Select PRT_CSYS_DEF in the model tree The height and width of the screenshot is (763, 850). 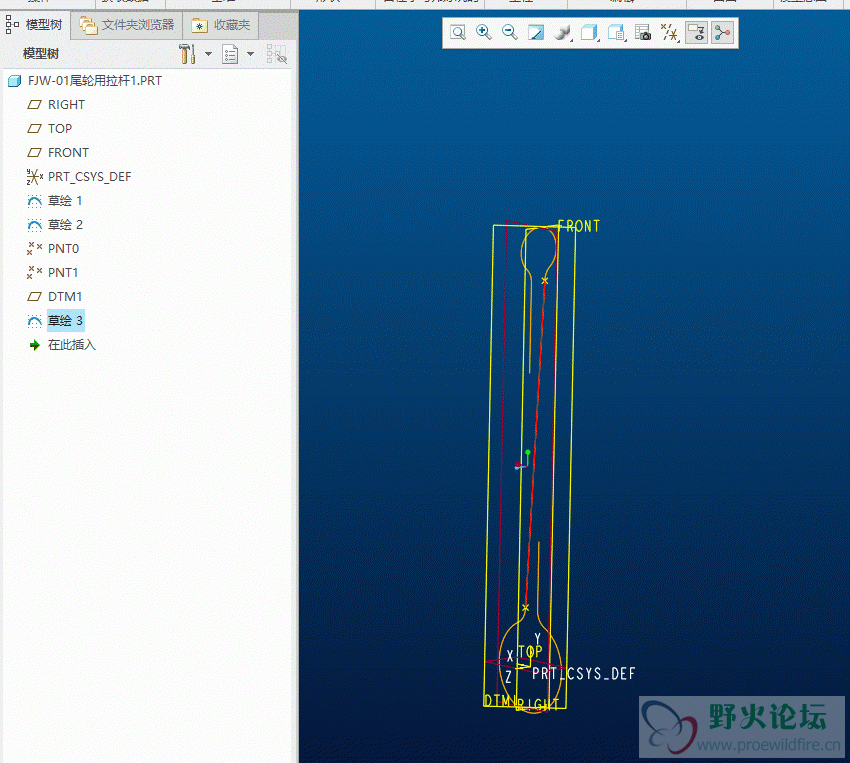coord(79,177)
